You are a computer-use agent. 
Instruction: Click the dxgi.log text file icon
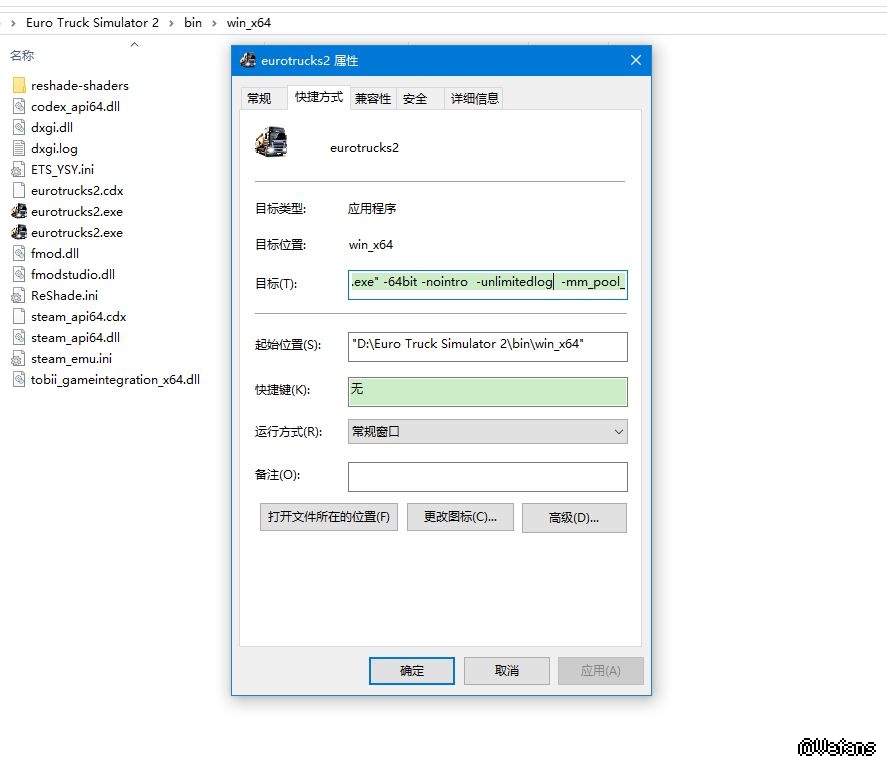coord(19,148)
